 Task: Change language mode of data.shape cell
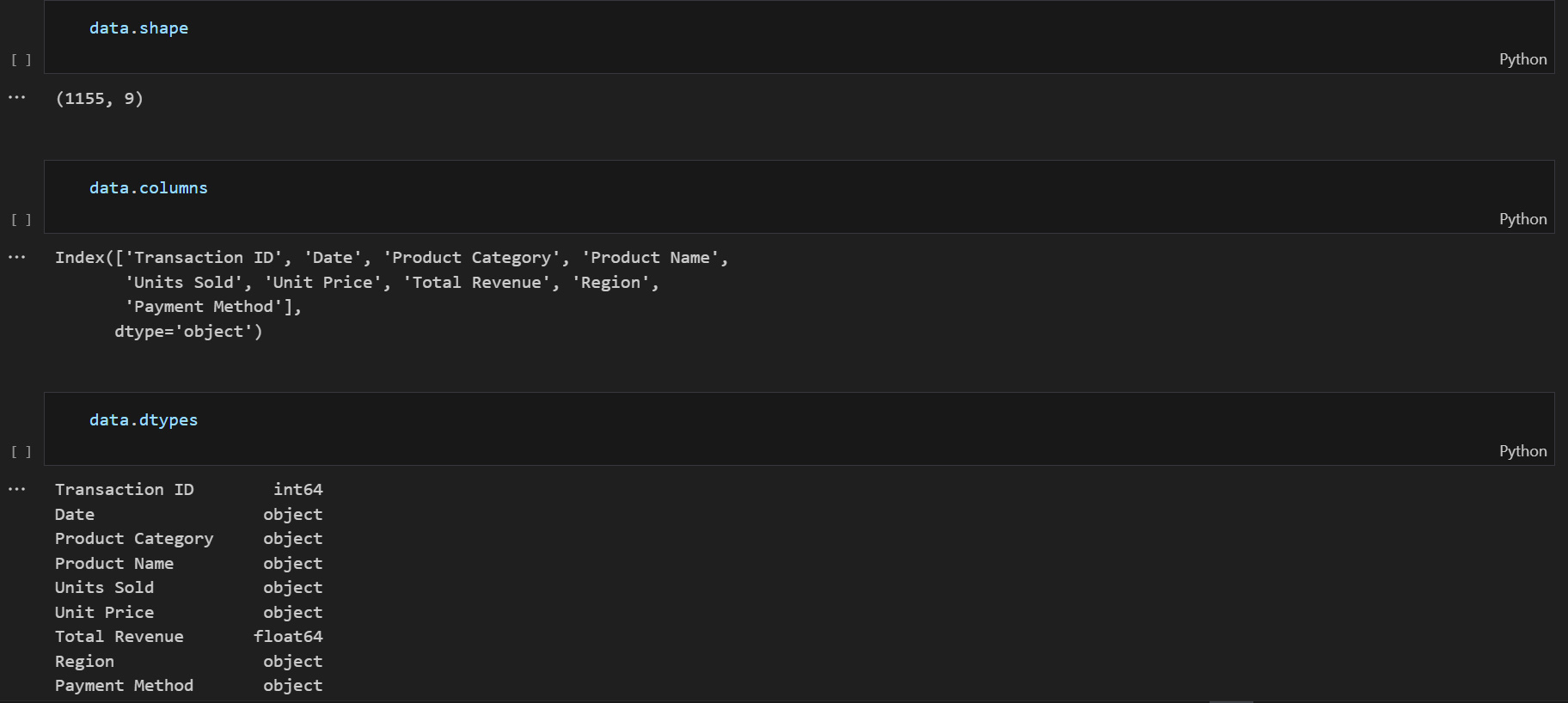[x=1522, y=59]
